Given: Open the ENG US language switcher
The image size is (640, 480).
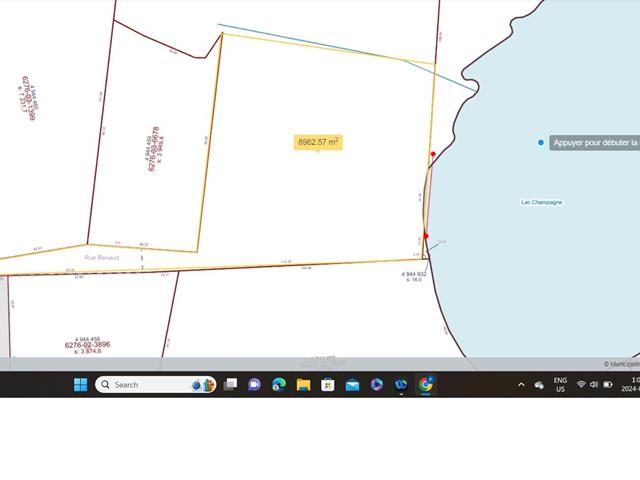Looking at the screenshot, I should click(x=560, y=385).
